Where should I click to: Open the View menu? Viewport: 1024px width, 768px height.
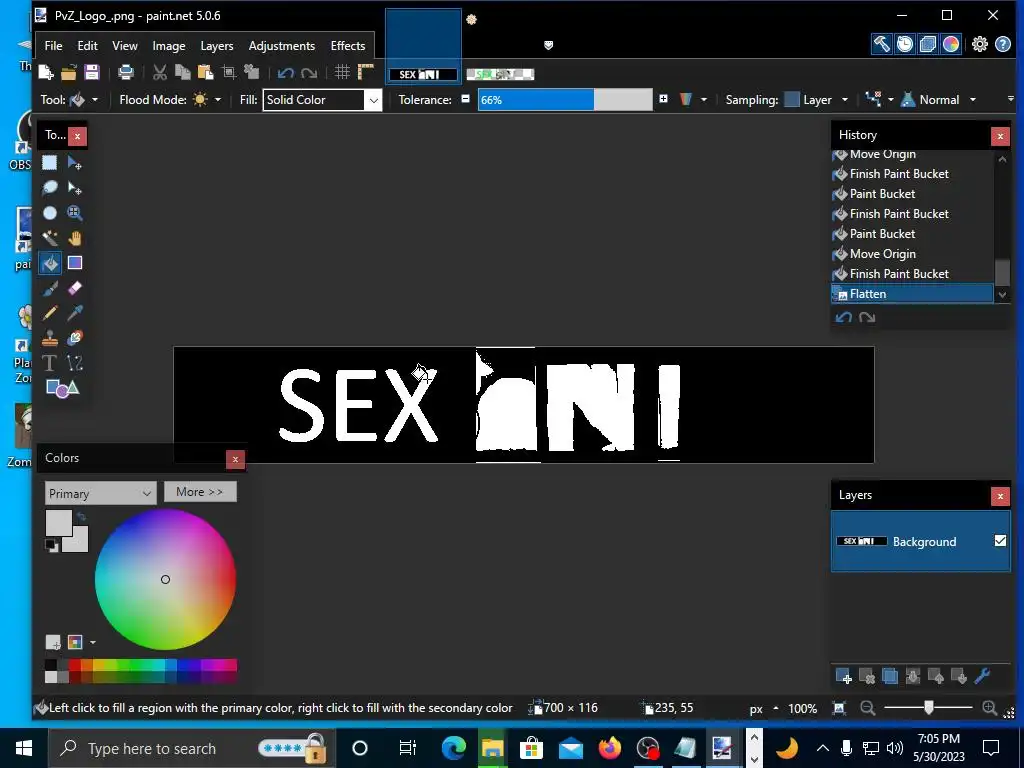[125, 46]
